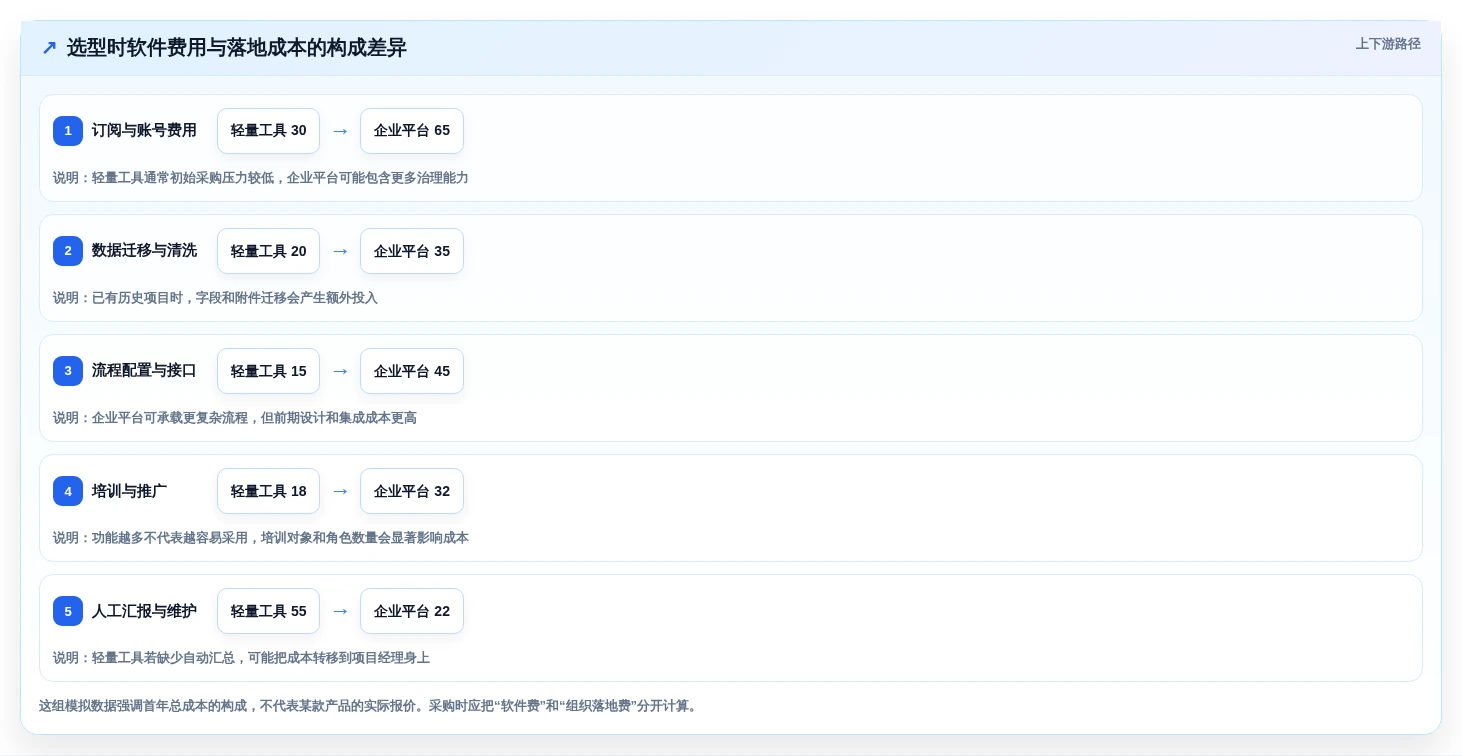
Task: Select the 轻量工具 18 chip
Action: (268, 491)
